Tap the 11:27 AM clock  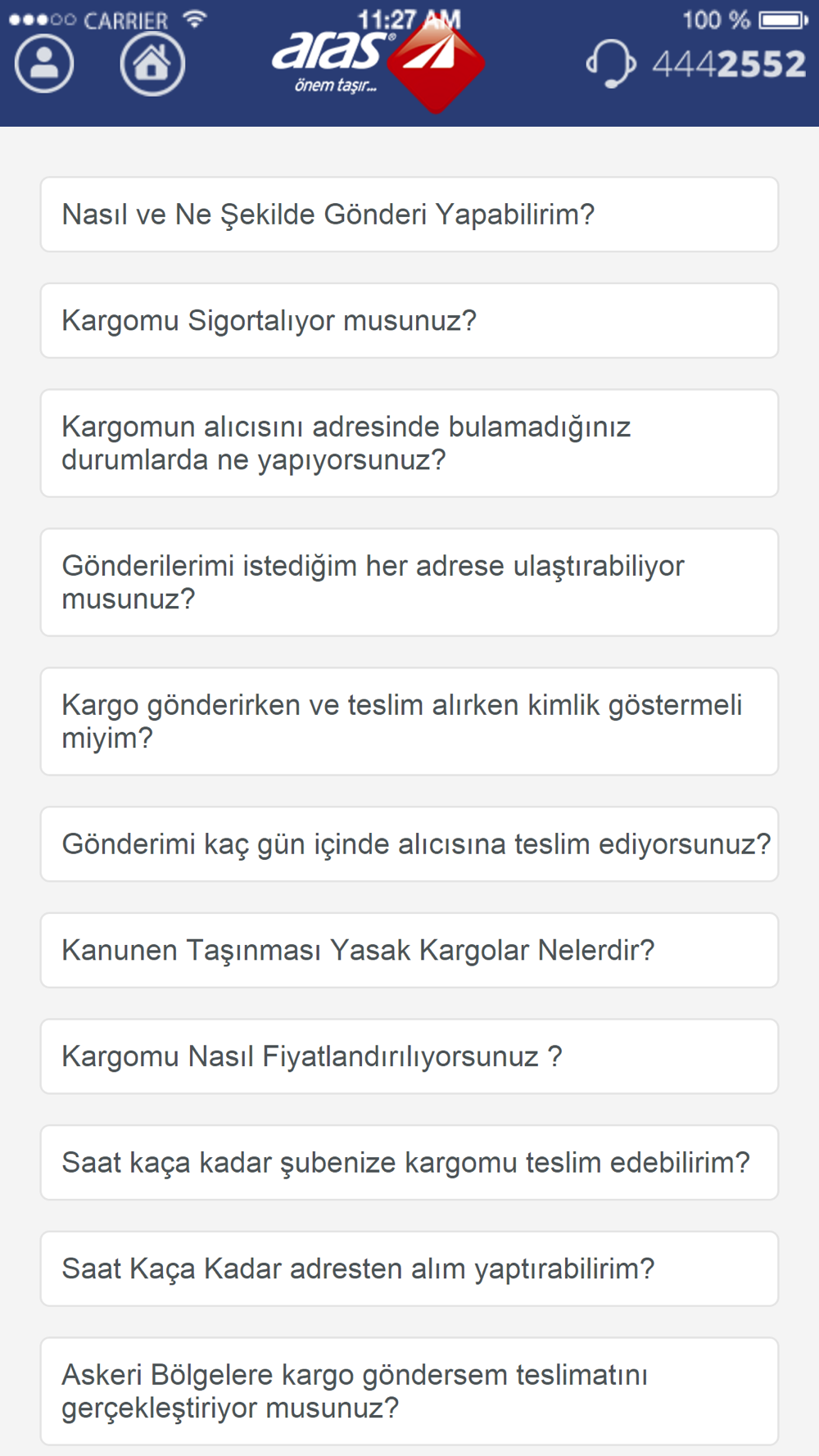click(409, 19)
